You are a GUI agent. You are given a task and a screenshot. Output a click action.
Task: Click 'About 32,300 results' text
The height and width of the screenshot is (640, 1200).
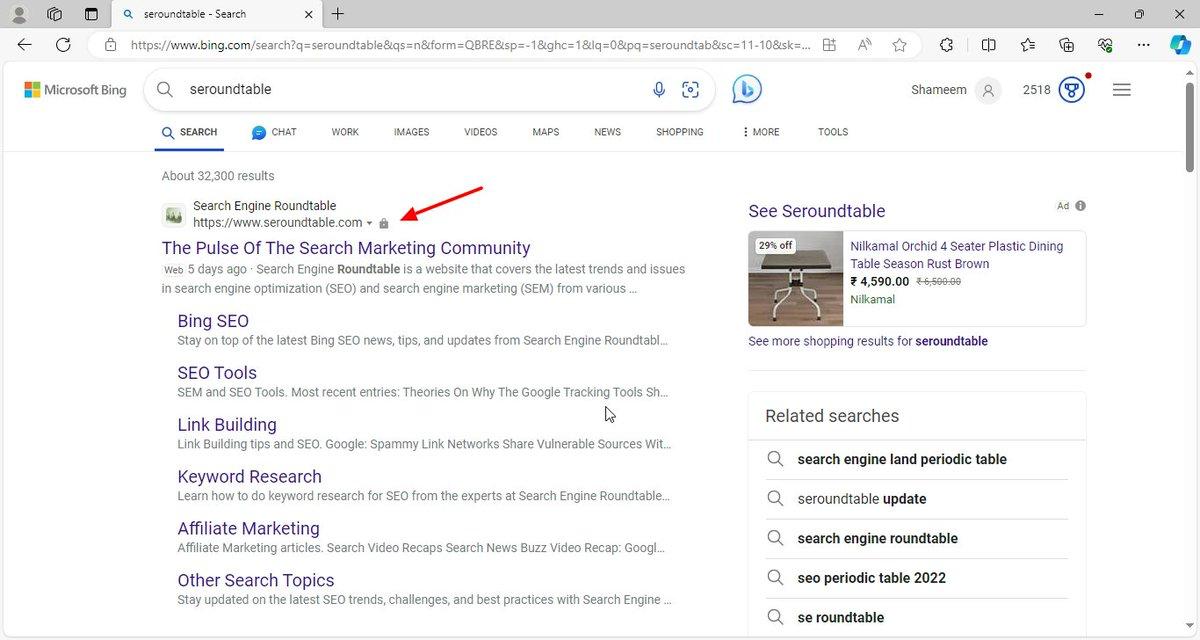tap(218, 176)
